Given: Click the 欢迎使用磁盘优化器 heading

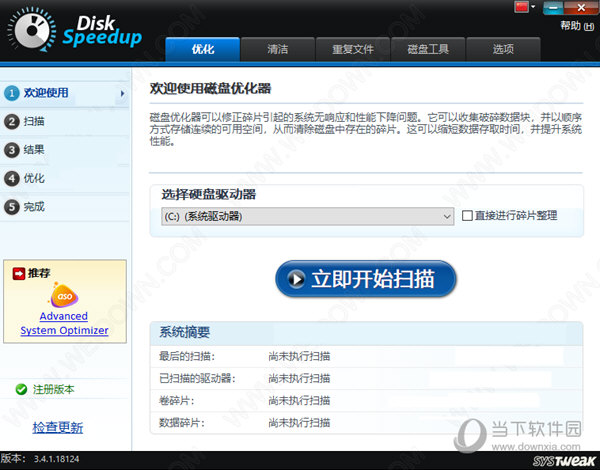Looking at the screenshot, I should pos(210,89).
